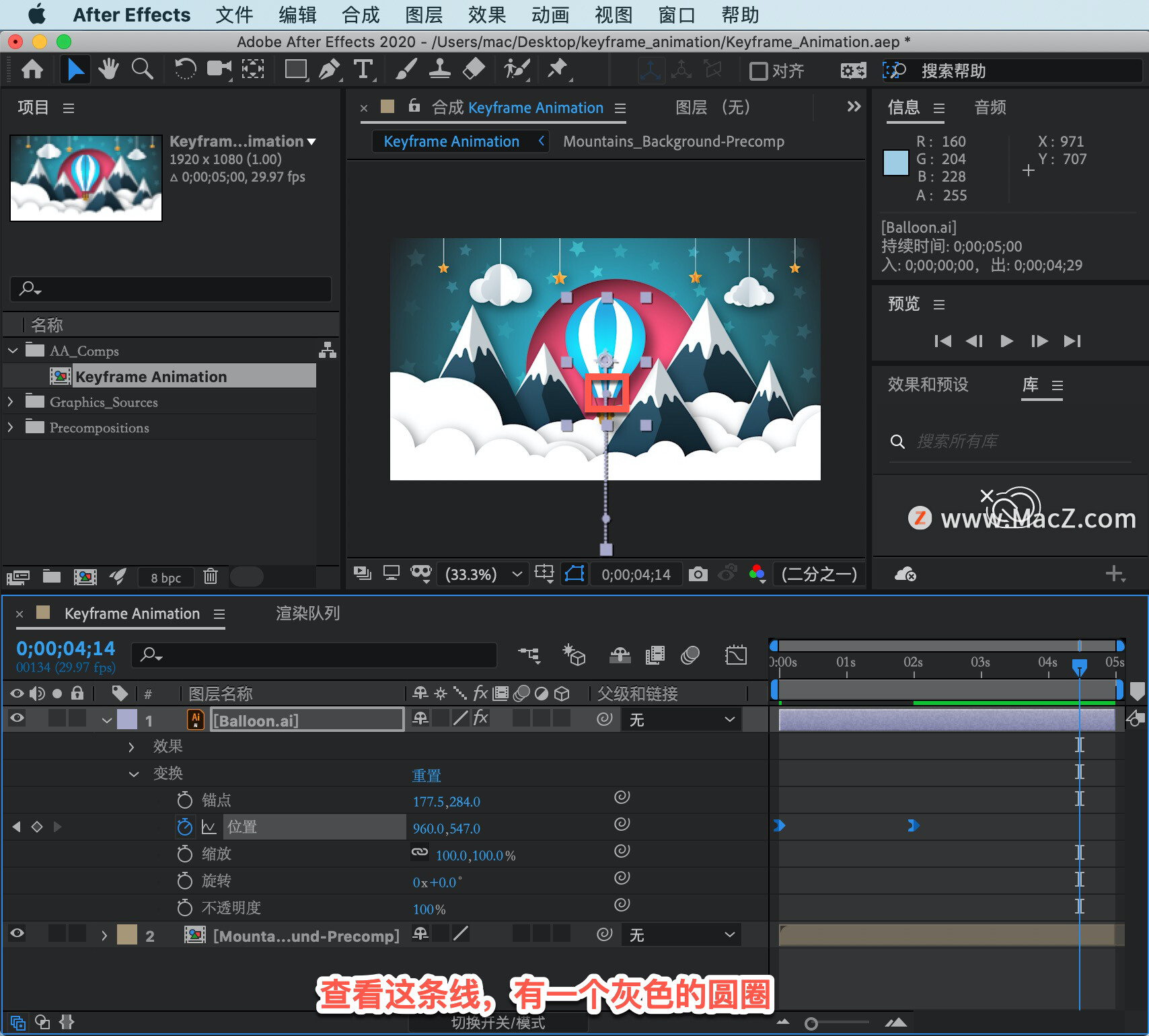Enable the 对齐 snapping checkbox
1149x1036 pixels.
click(758, 71)
